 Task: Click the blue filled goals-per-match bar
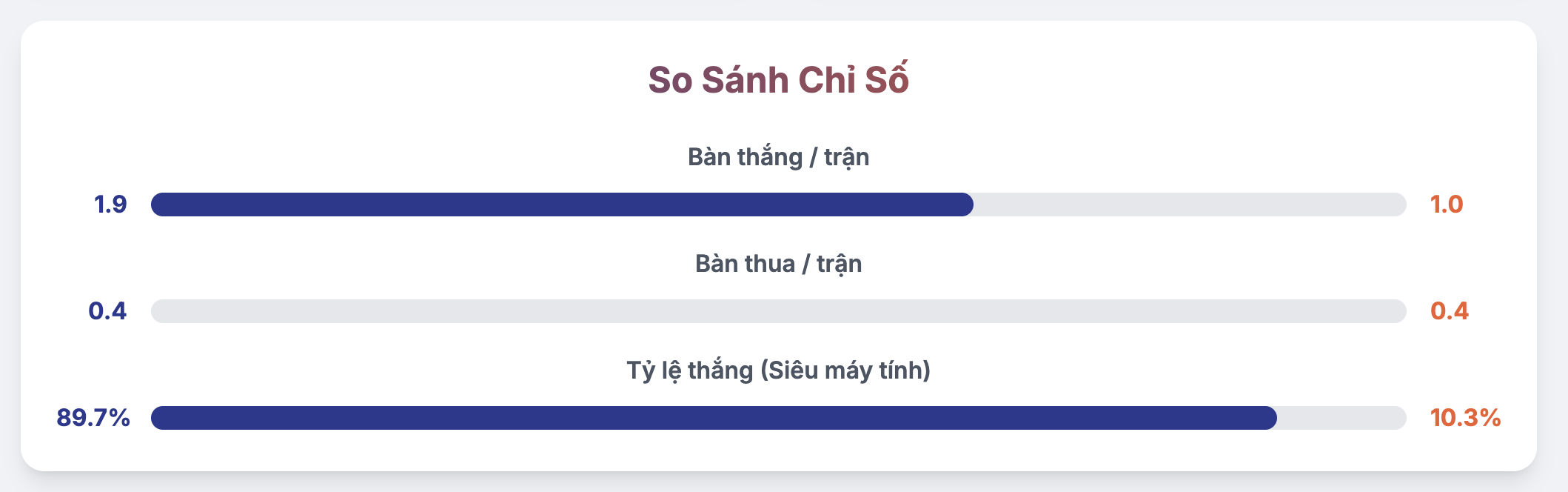point(562,205)
